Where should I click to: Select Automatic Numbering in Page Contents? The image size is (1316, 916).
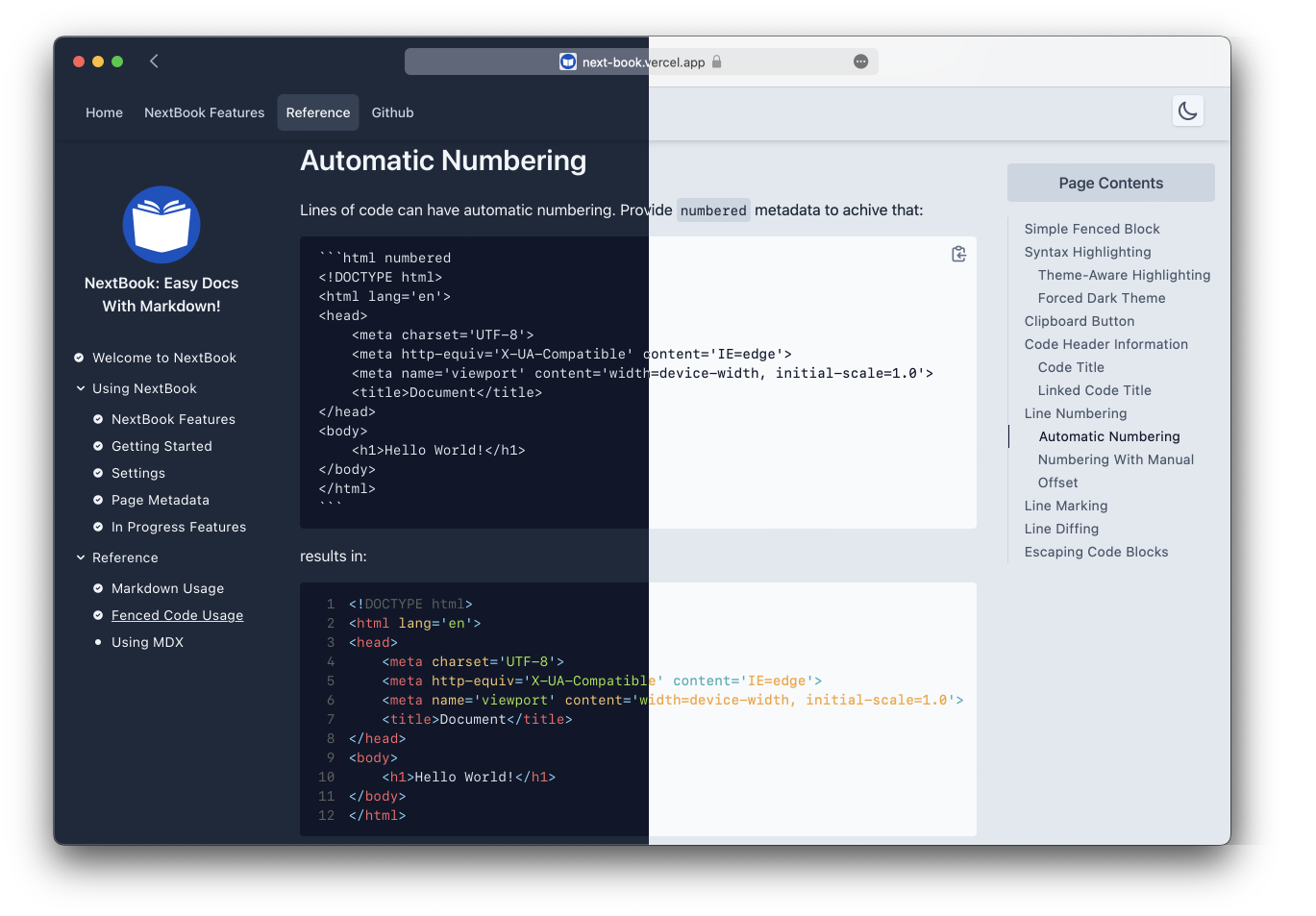pos(1109,436)
